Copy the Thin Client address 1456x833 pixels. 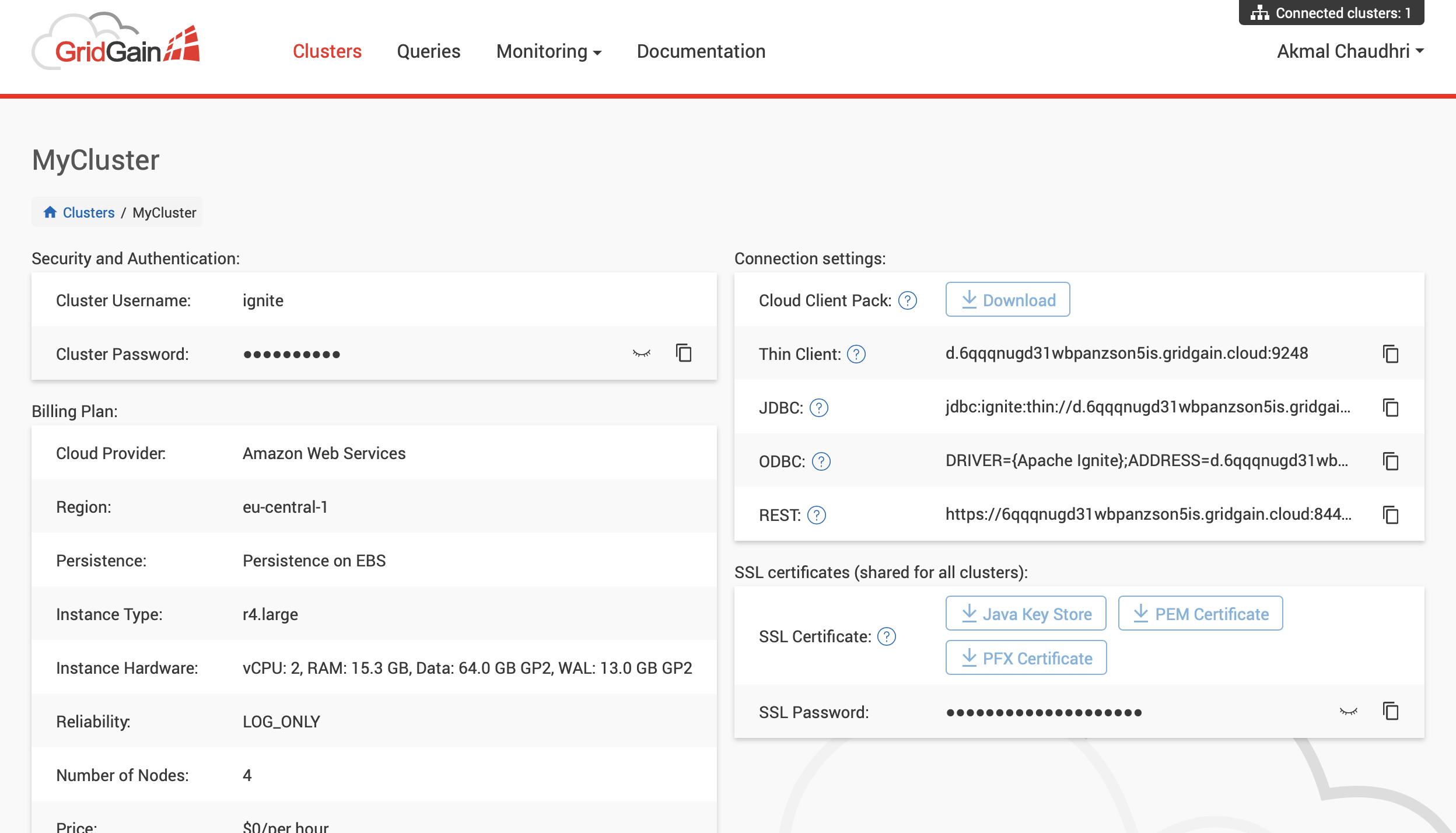click(1391, 353)
